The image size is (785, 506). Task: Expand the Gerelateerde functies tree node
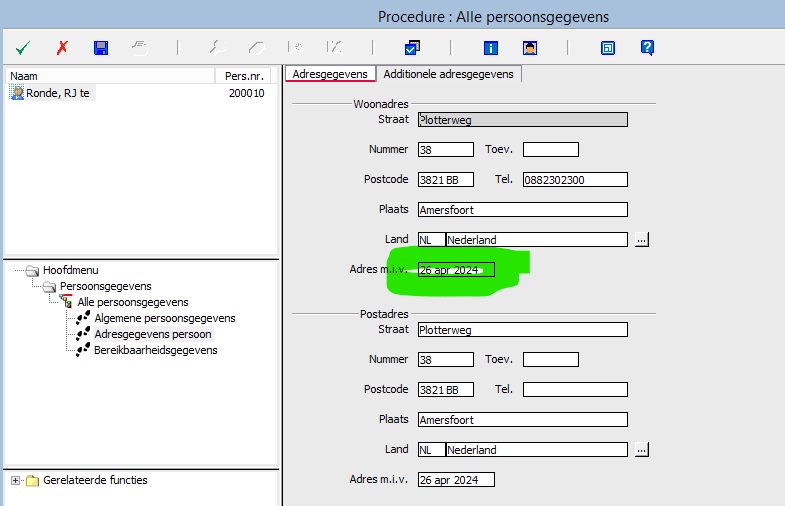pyautogui.click(x=16, y=480)
